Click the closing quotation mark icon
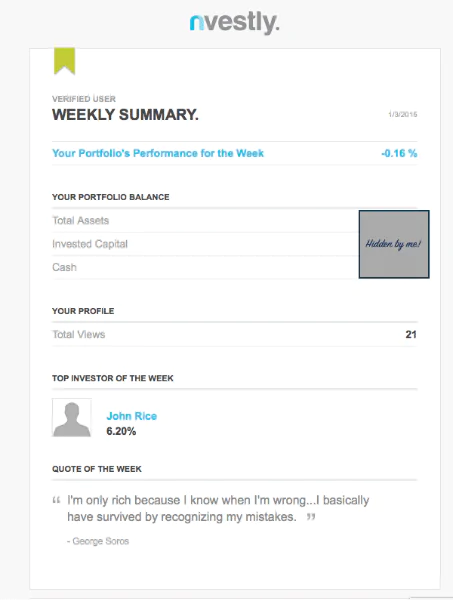 (x=311, y=517)
